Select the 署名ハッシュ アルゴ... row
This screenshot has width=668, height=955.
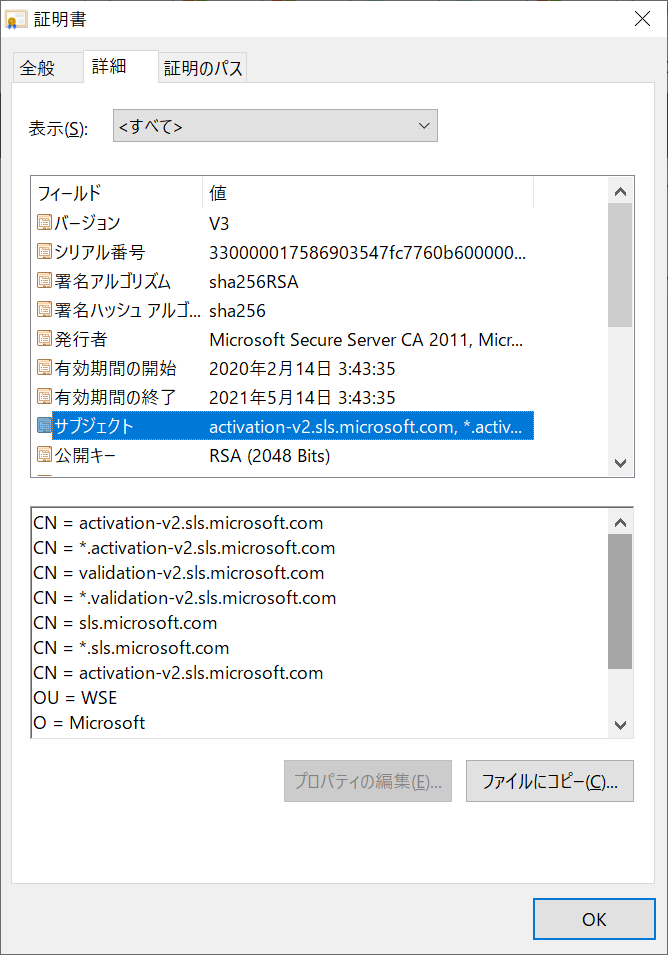pos(283,311)
